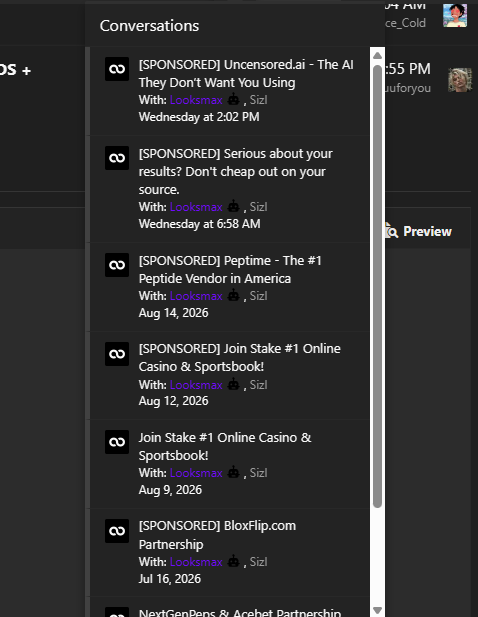Click avatar icon beside Aug 9 Stake conversation
This screenshot has width=478, height=617.
(x=117, y=442)
